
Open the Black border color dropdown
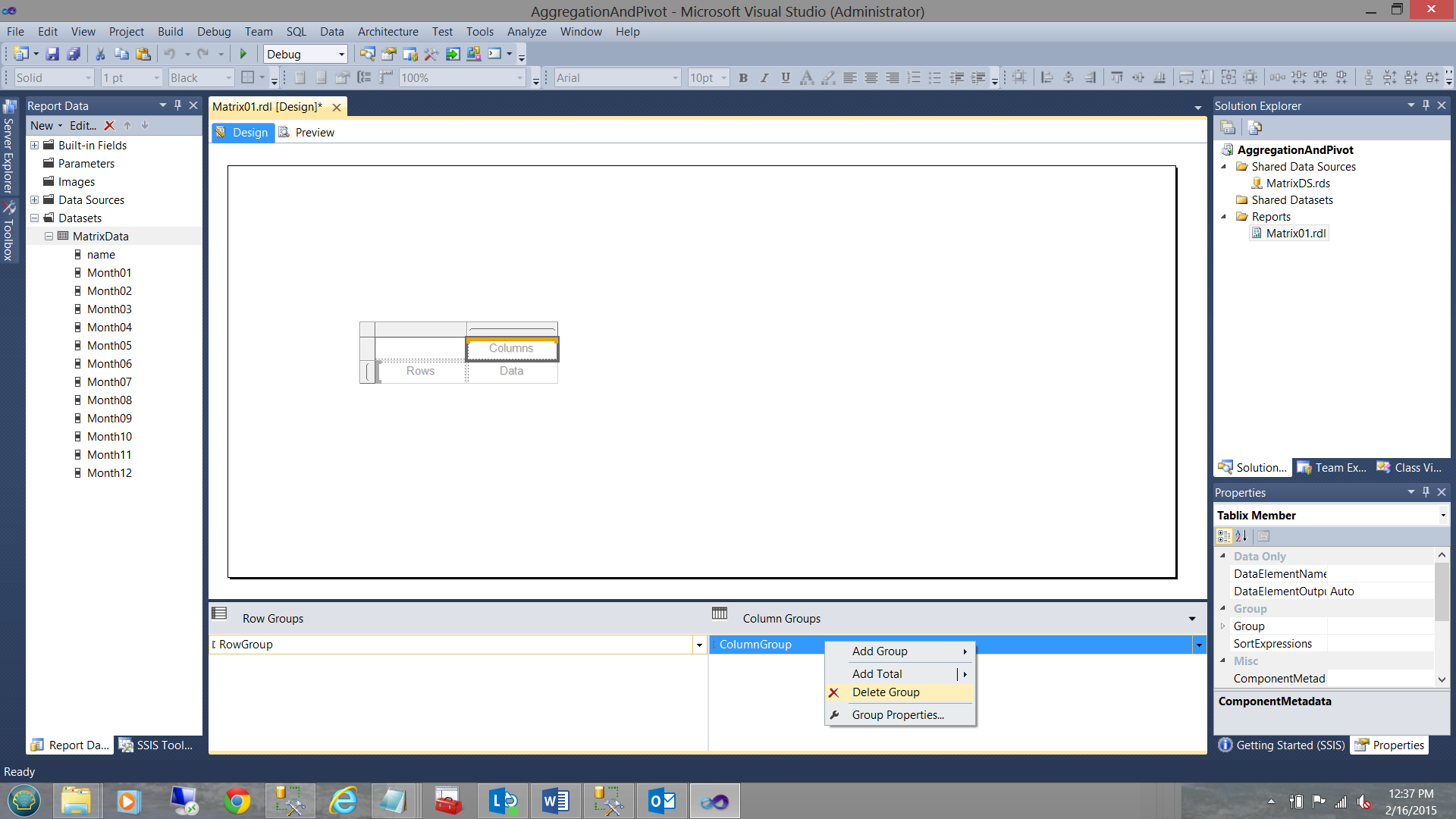coord(227,78)
